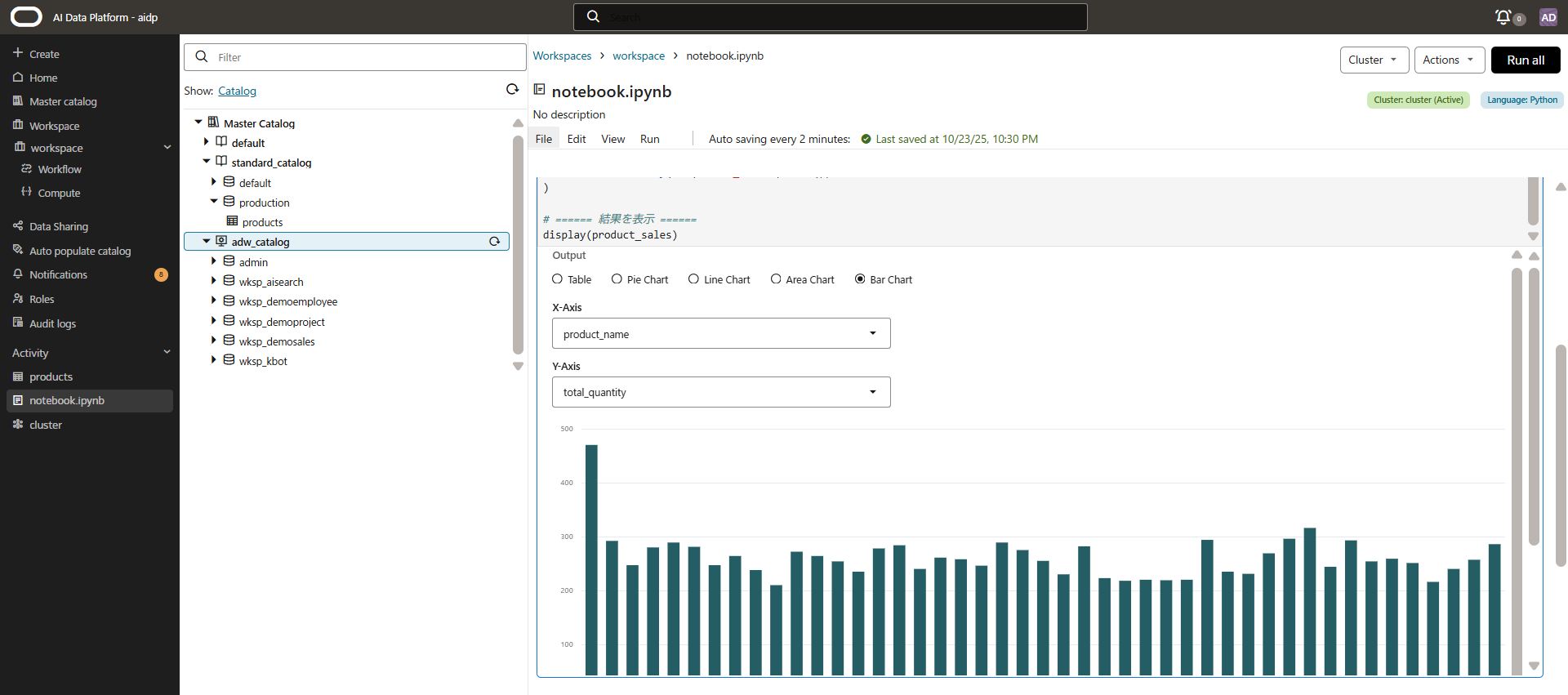The image size is (1568, 695).
Task: Click the notebook icon beside title
Action: point(539,90)
